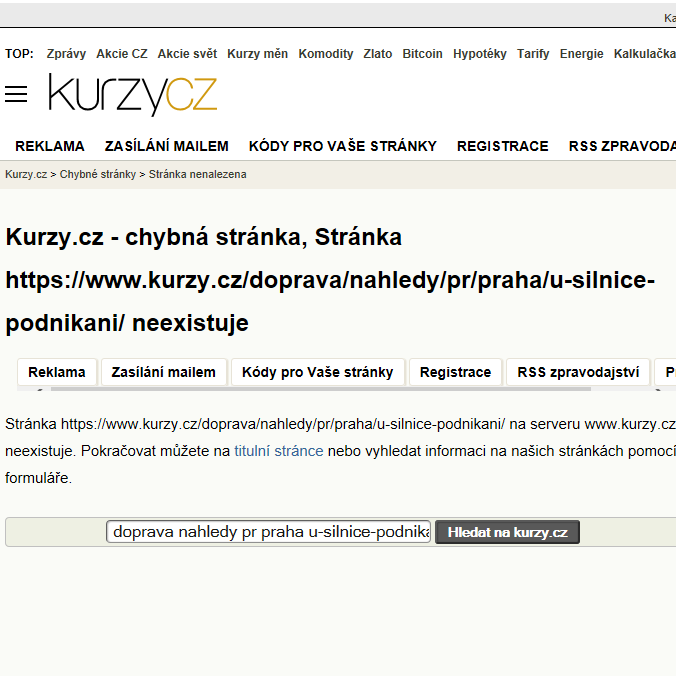Switch to Registrace tab
The width and height of the screenshot is (676, 676).
455,372
